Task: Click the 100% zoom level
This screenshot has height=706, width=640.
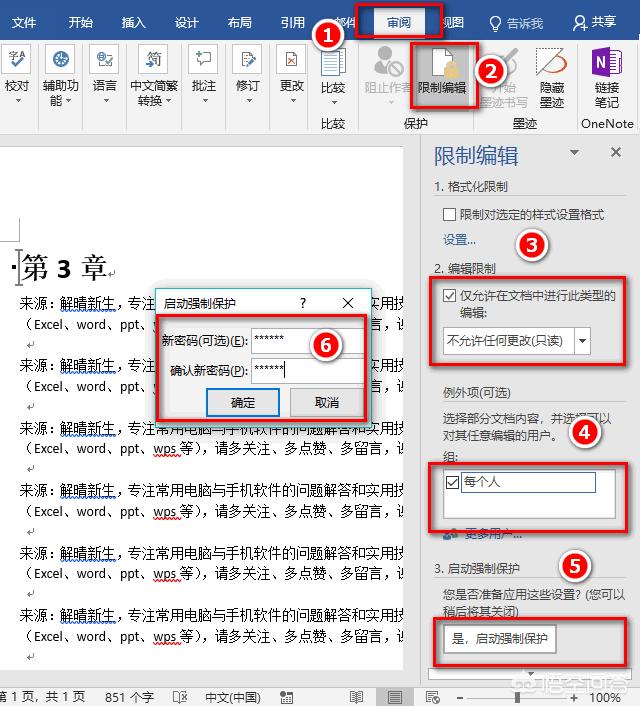Action: 604,697
